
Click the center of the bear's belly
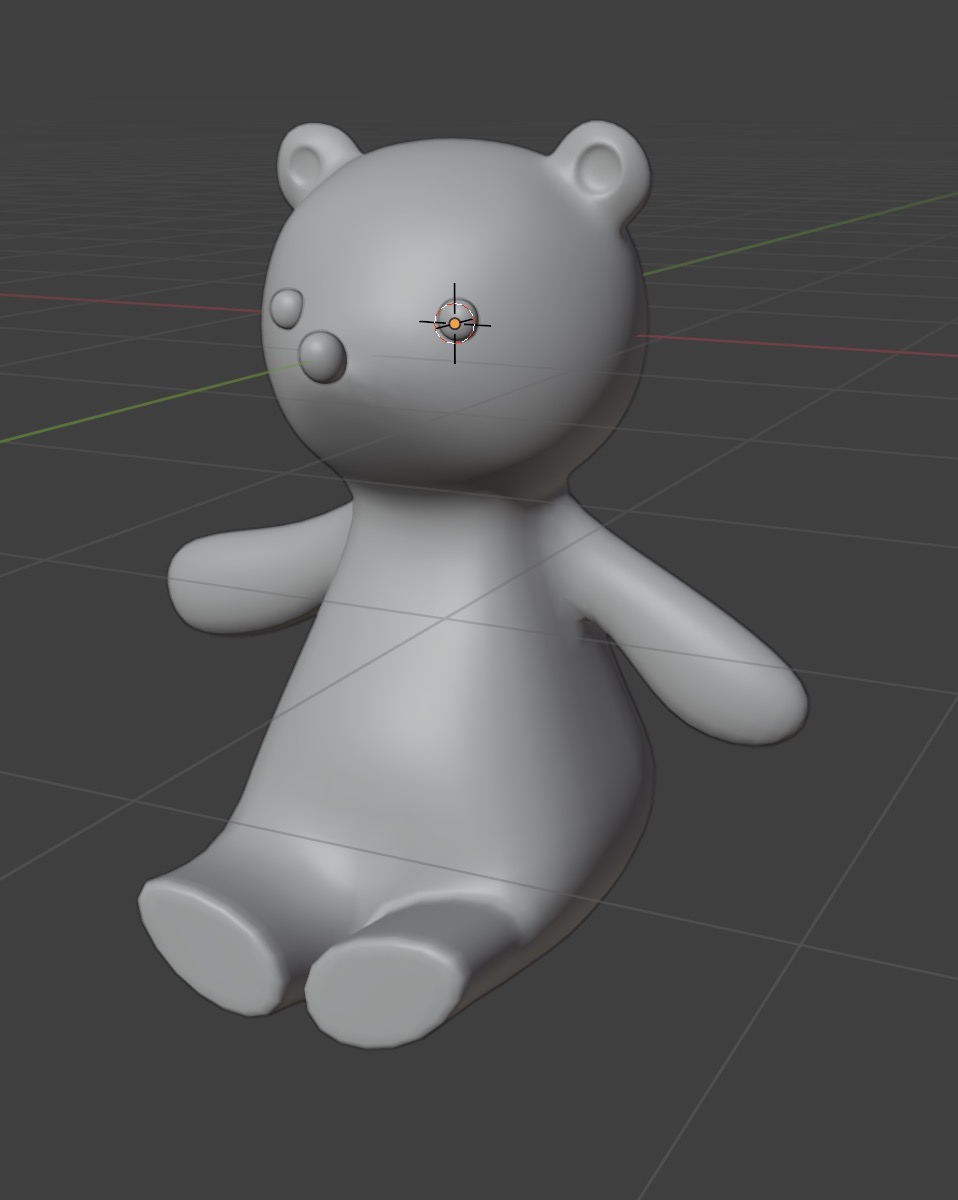[450, 720]
